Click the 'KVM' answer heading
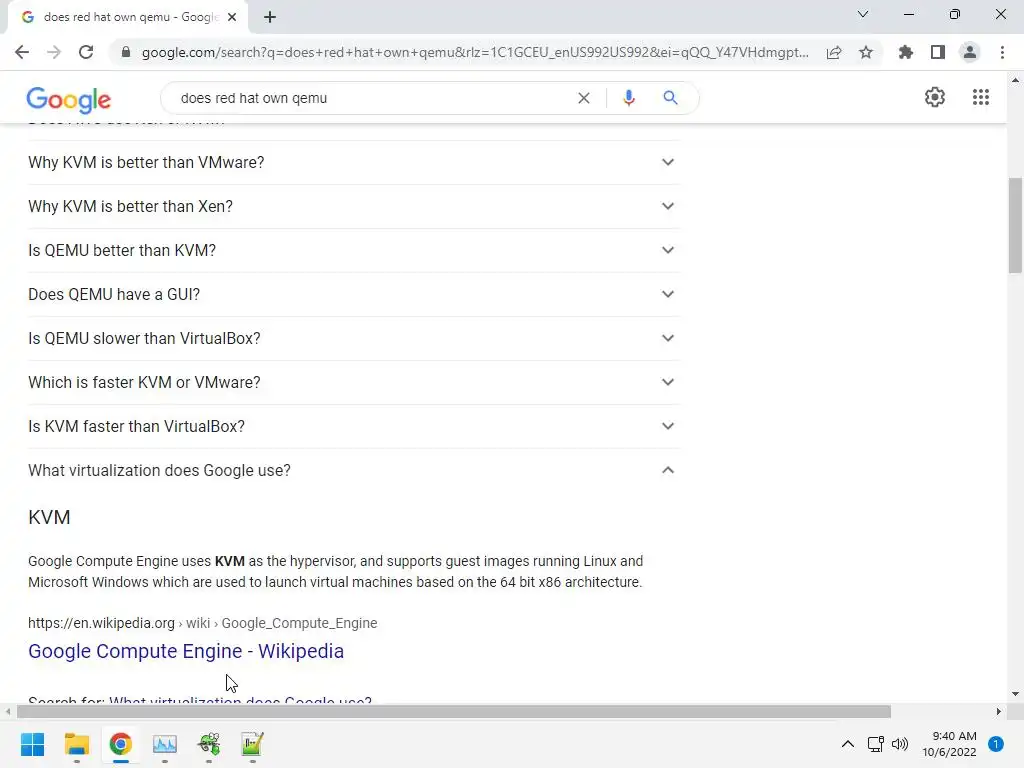The height and width of the screenshot is (768, 1024). pyautogui.click(x=49, y=517)
